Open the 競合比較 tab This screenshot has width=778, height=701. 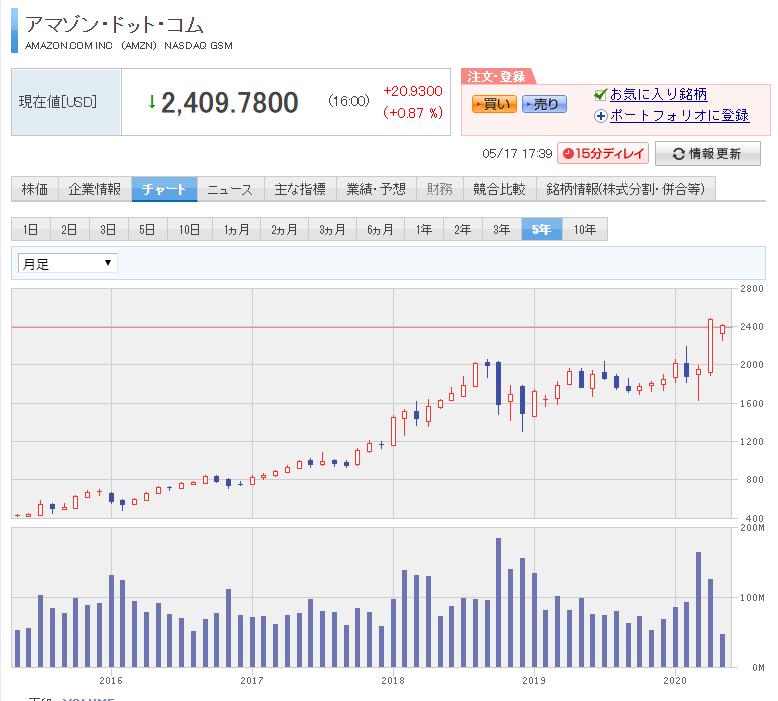(x=499, y=189)
